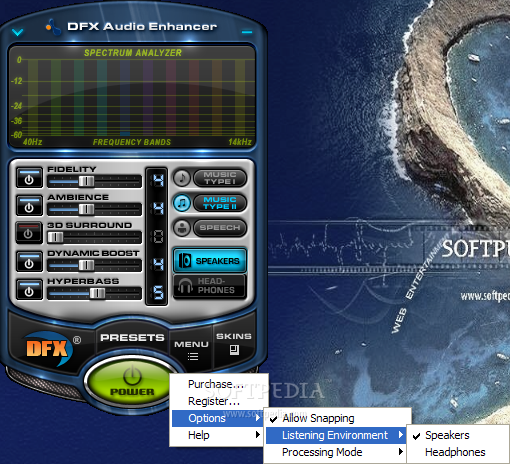Click the Fidelity slider handle
This screenshot has width=510, height=464.
86,181
